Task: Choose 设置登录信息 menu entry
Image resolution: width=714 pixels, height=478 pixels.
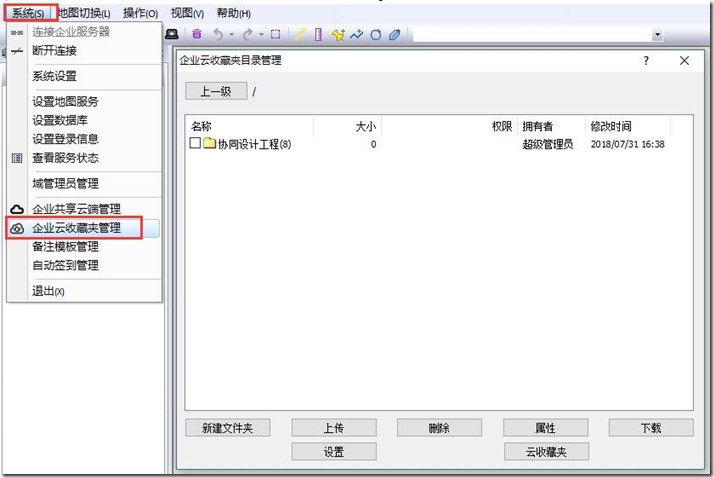Action: (84, 139)
